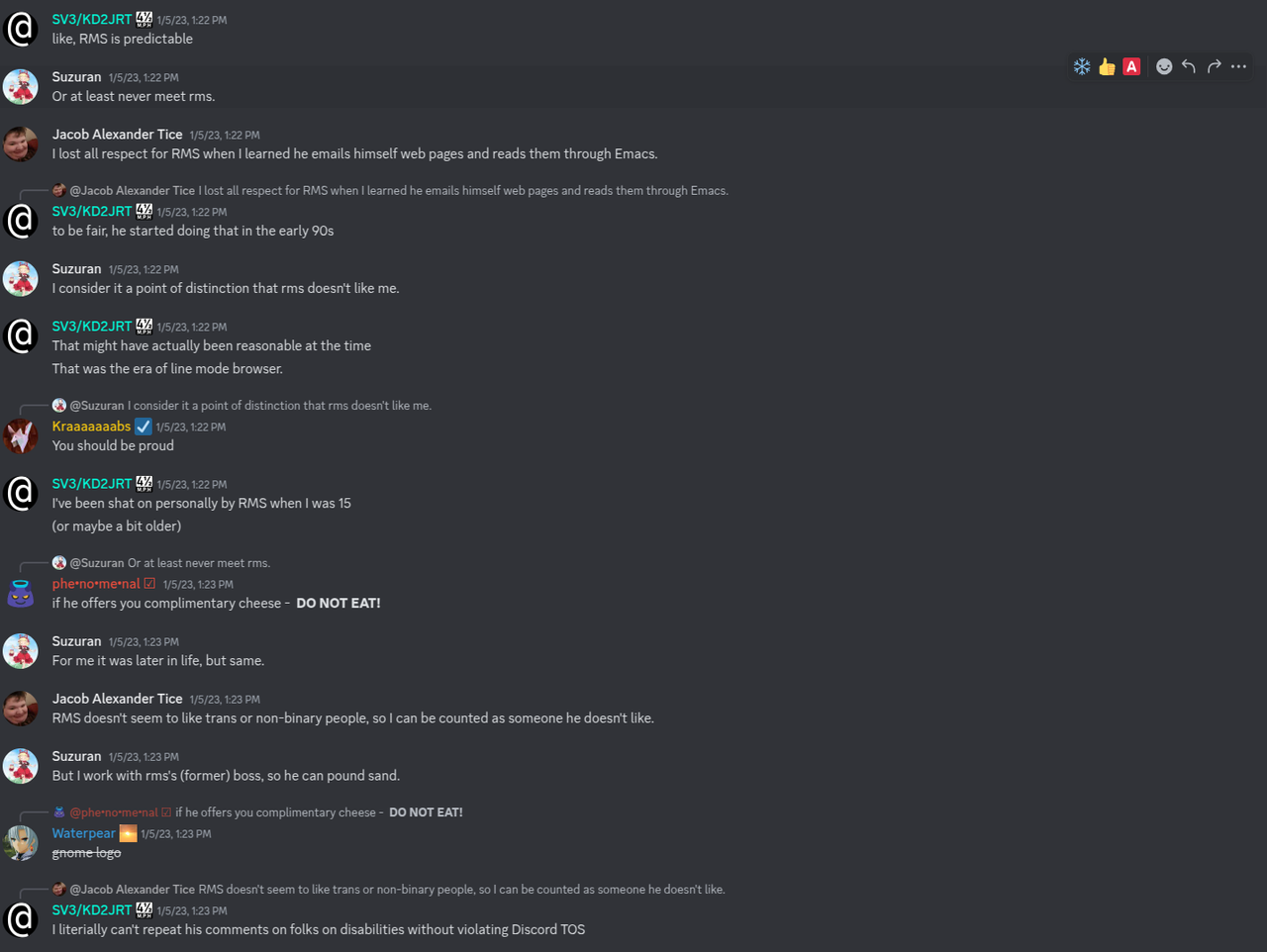
Task: Click the reply arrow icon
Action: coord(1189,66)
